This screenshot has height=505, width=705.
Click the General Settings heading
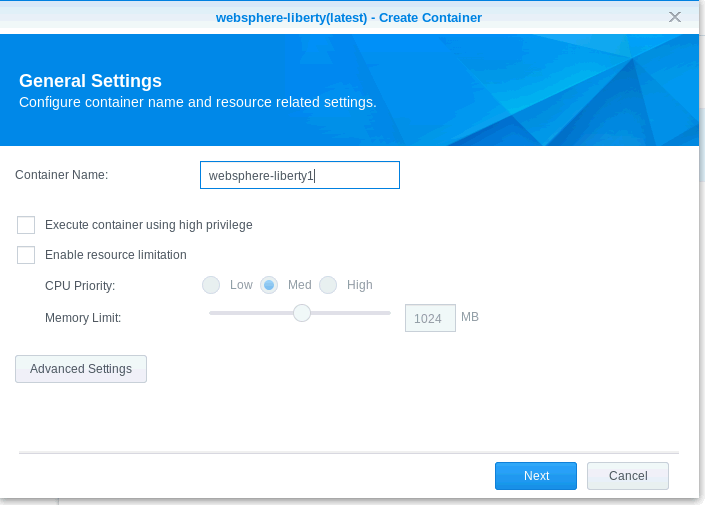pyautogui.click(x=90, y=81)
